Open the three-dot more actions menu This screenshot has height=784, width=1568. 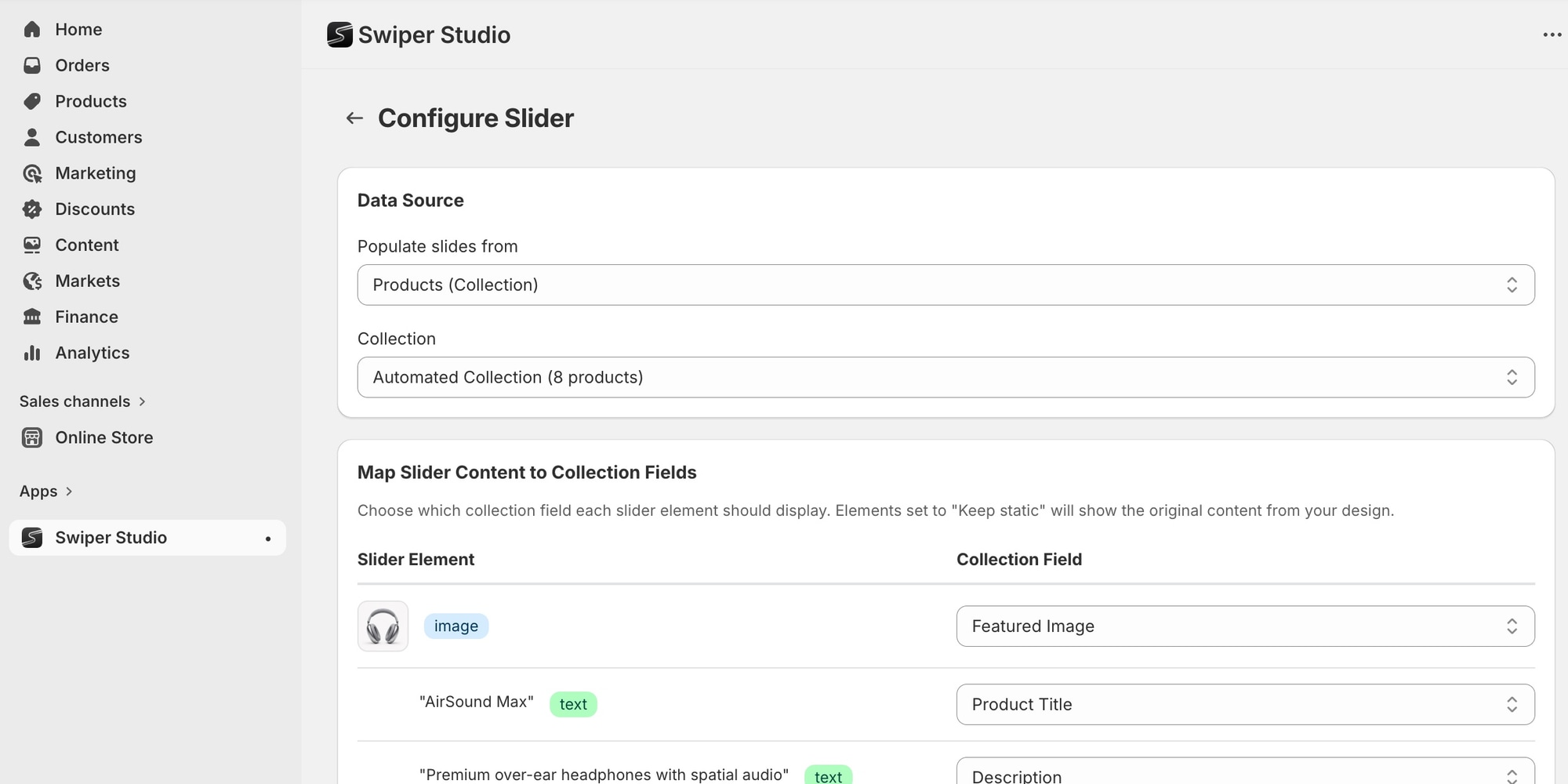tap(1552, 34)
